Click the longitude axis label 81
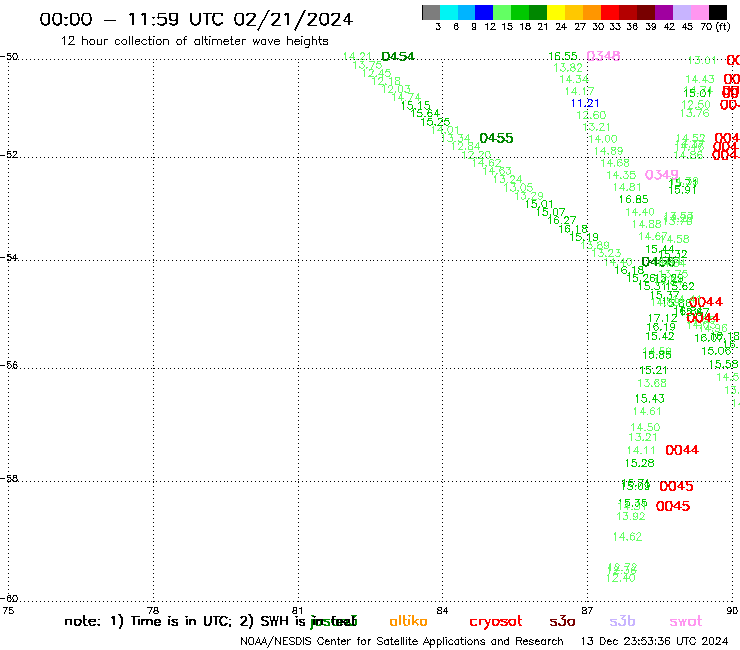Image resolution: width=740 pixels, height=650 pixels. (x=298, y=610)
